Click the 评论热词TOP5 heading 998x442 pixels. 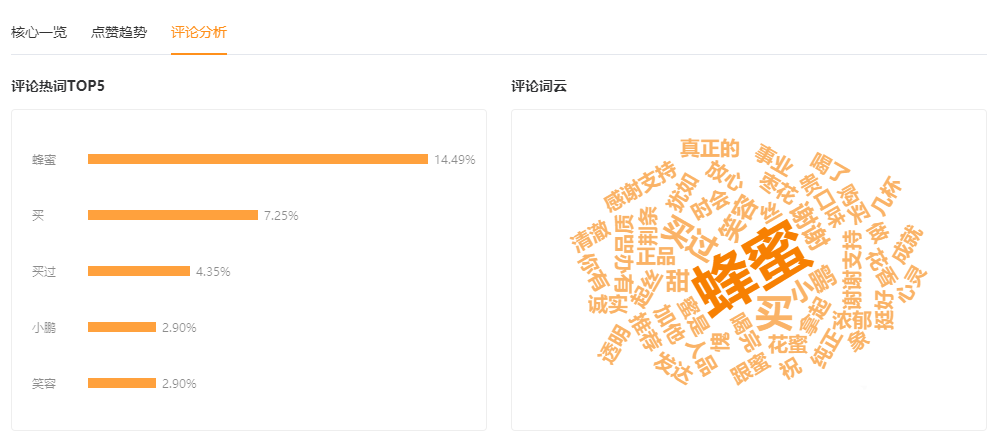coord(58,86)
